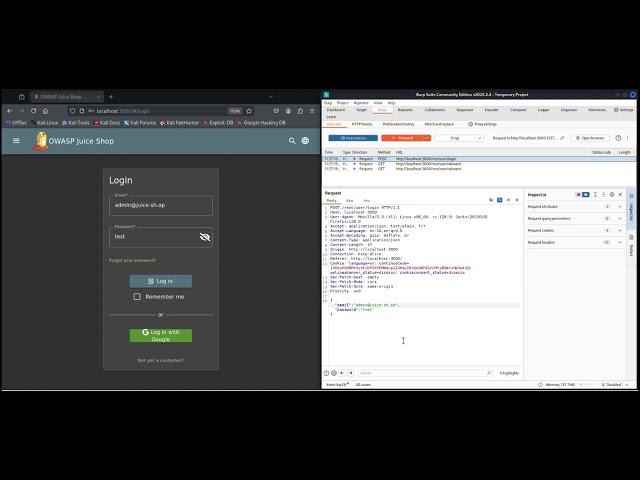Open the Kali Tools bookmark

[x=76, y=123]
